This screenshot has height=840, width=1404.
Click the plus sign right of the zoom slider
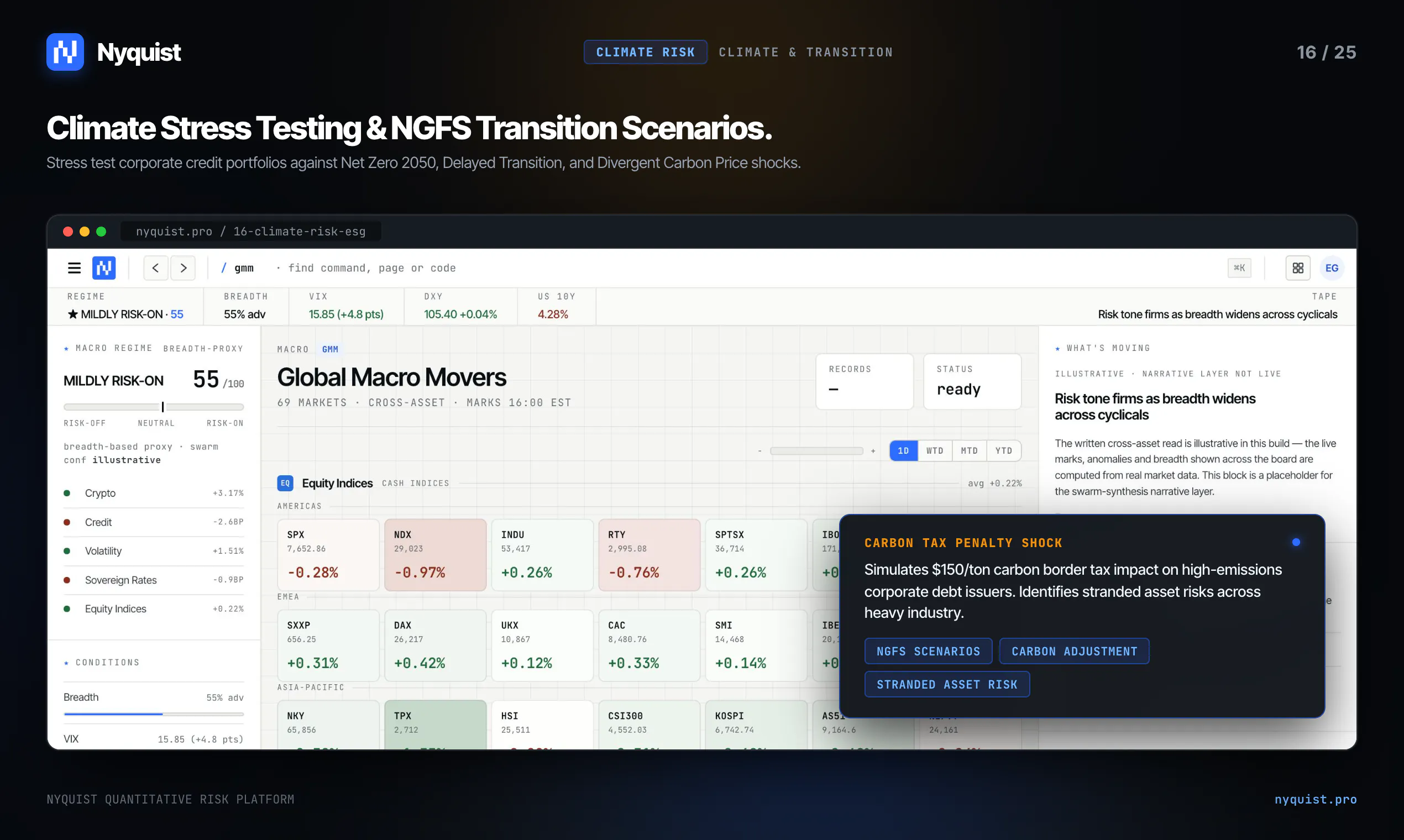click(x=873, y=451)
